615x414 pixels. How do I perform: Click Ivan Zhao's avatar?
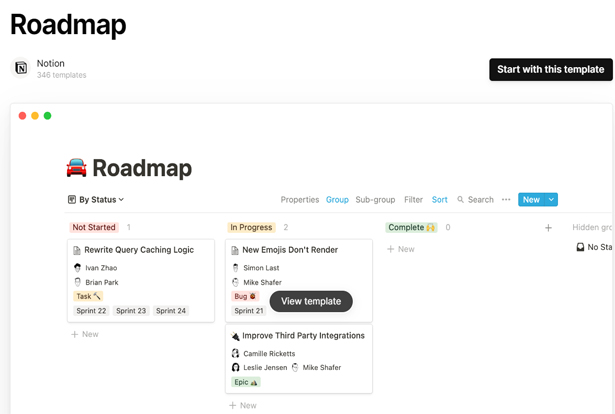(77, 268)
